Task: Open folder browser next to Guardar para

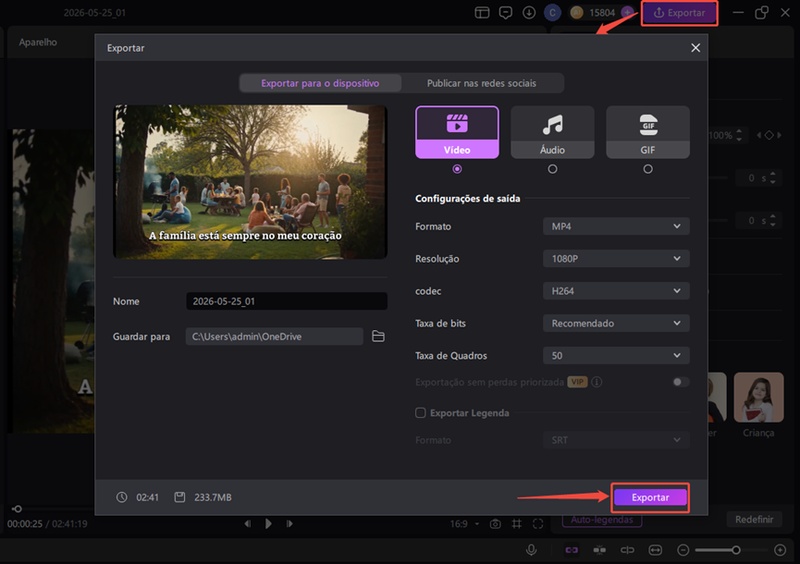Action: 378,336
